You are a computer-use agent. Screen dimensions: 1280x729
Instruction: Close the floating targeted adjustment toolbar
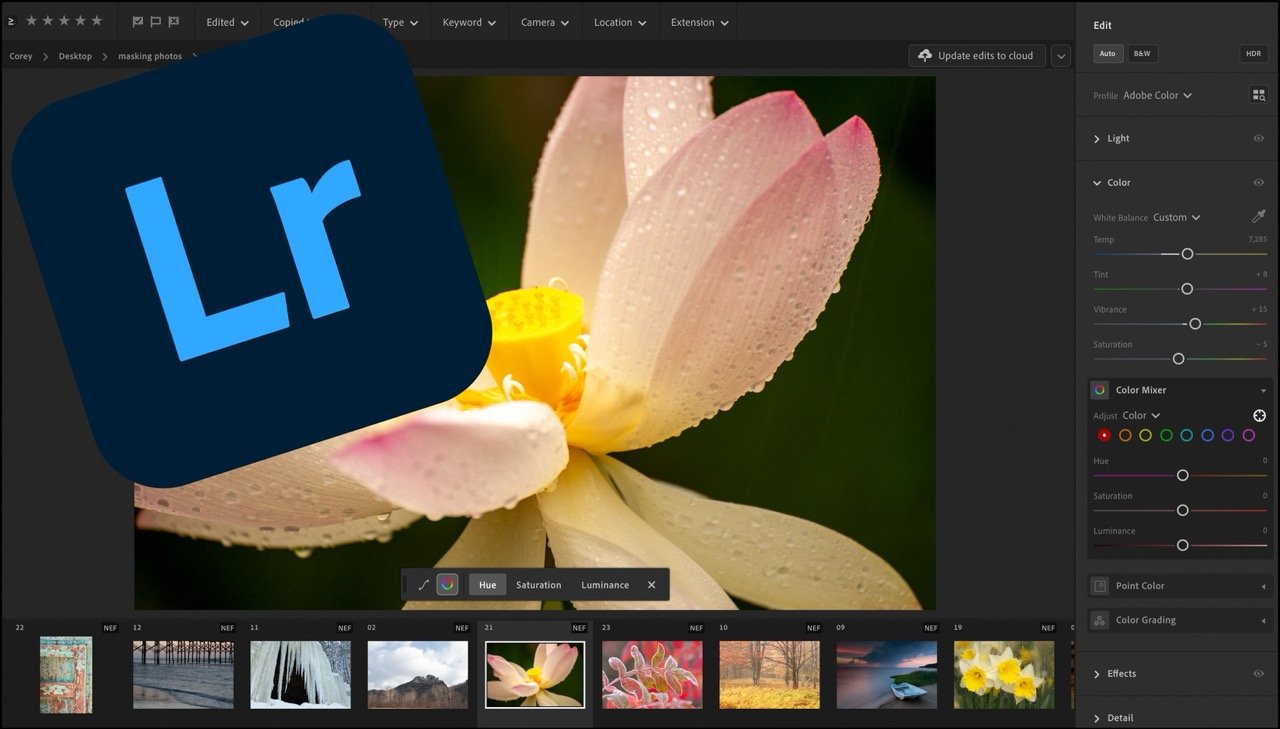pyautogui.click(x=651, y=585)
